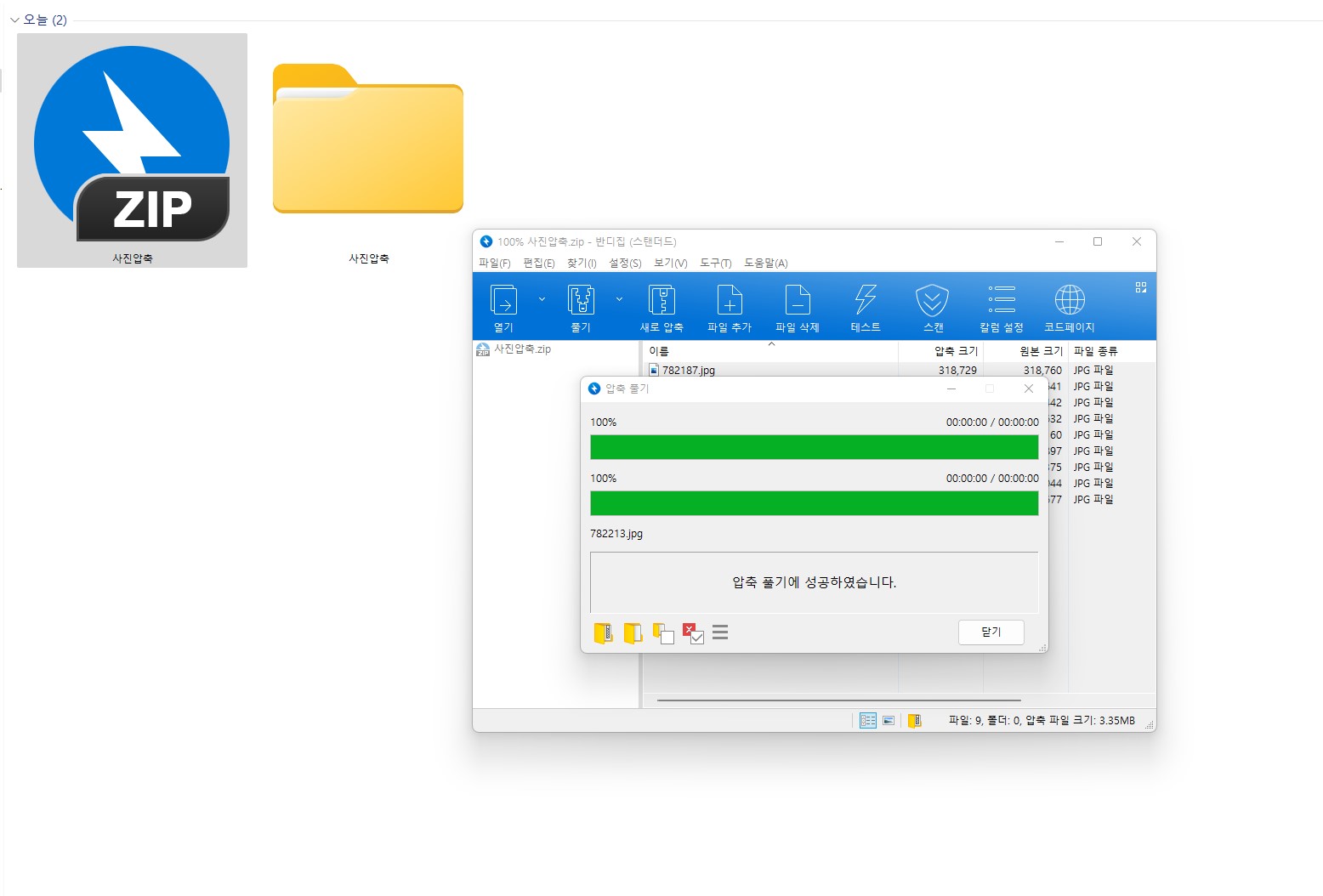Screen dimensions: 1323x896
Task: Click the toolbar layout grid icon in Bandizip
Action: (x=1141, y=287)
